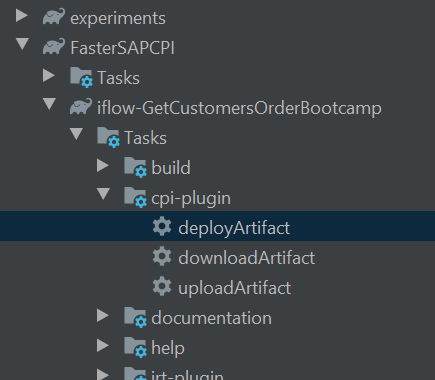Collapse iflow-GetCustomersOrderBootcamp node
This screenshot has width=435, height=380.
[x=49, y=104]
